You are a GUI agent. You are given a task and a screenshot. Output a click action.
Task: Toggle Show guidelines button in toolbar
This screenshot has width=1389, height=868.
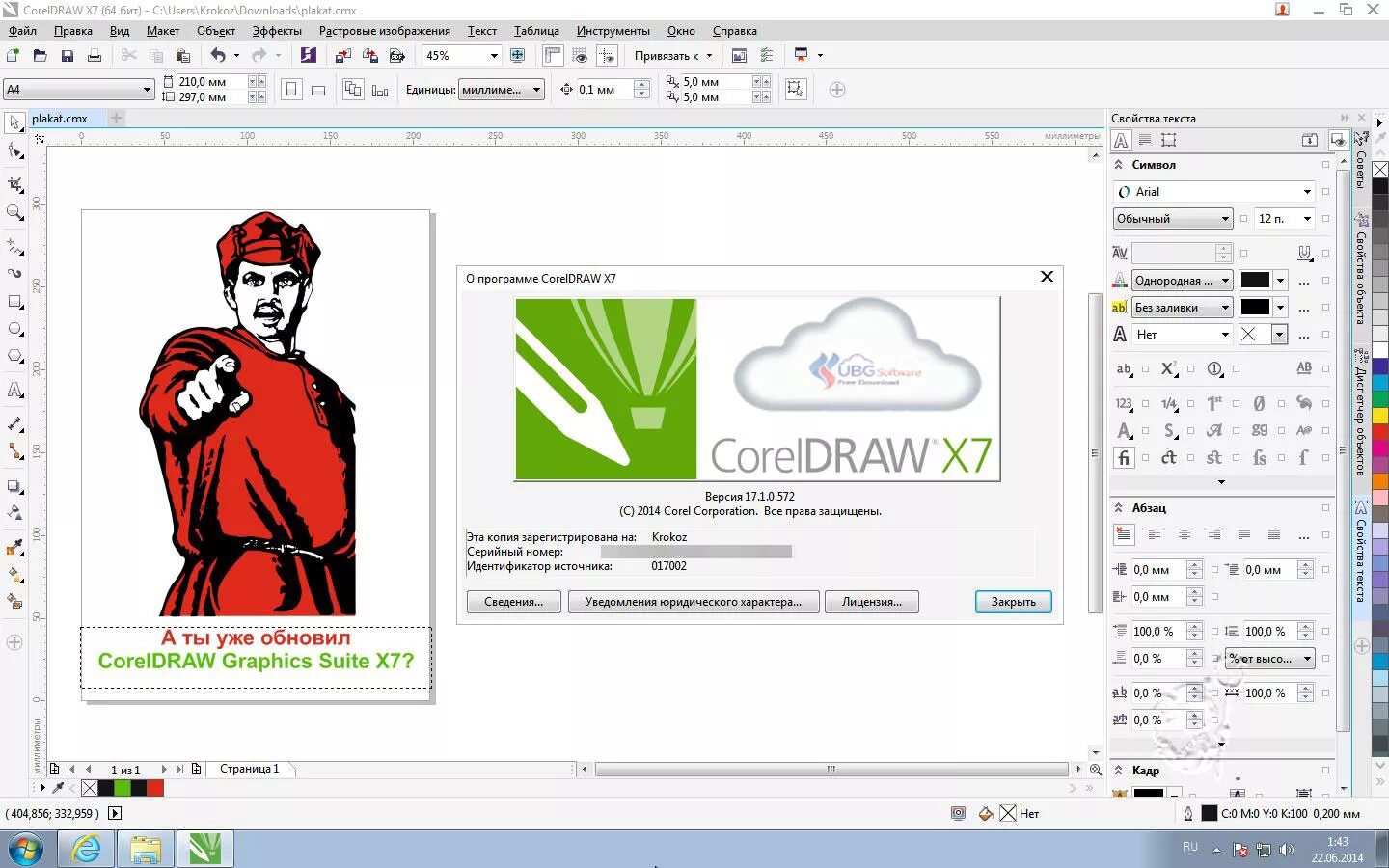pos(607,56)
